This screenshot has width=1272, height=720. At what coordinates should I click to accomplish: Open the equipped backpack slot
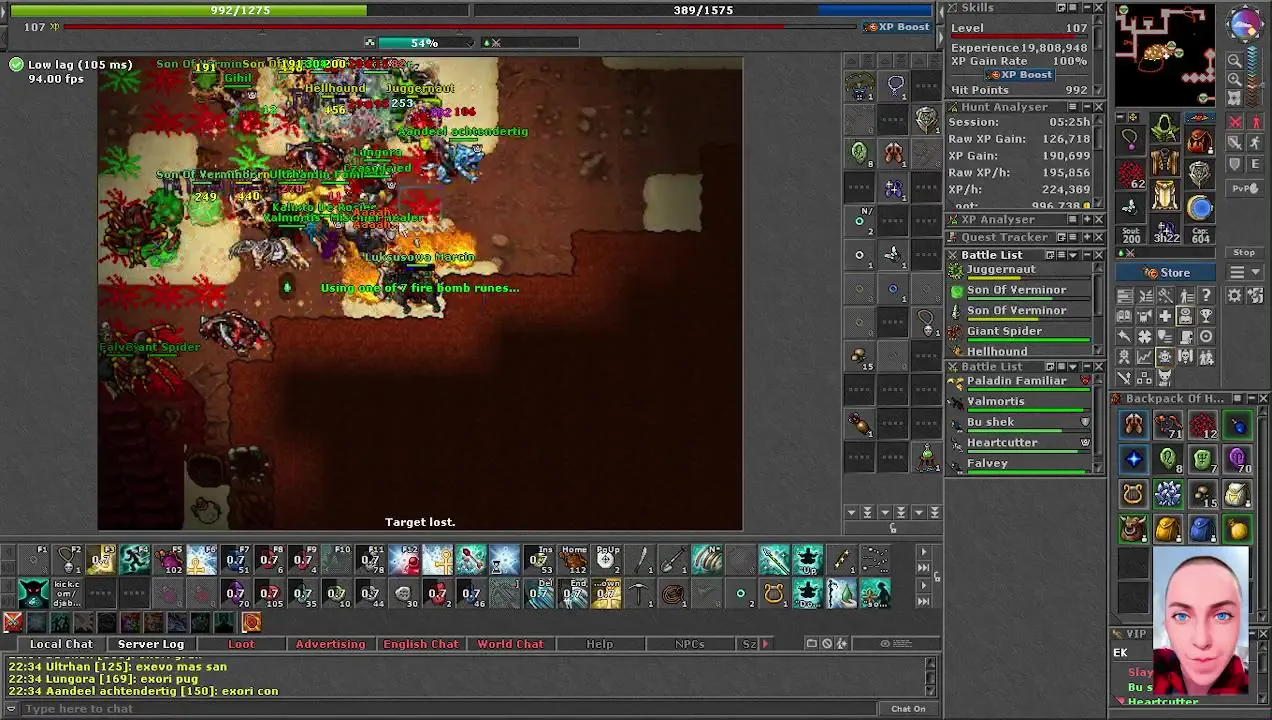coord(1200,139)
